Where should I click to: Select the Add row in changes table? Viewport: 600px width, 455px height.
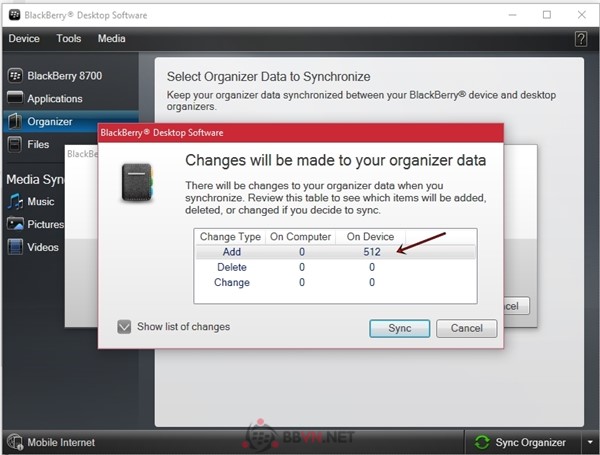(x=335, y=252)
